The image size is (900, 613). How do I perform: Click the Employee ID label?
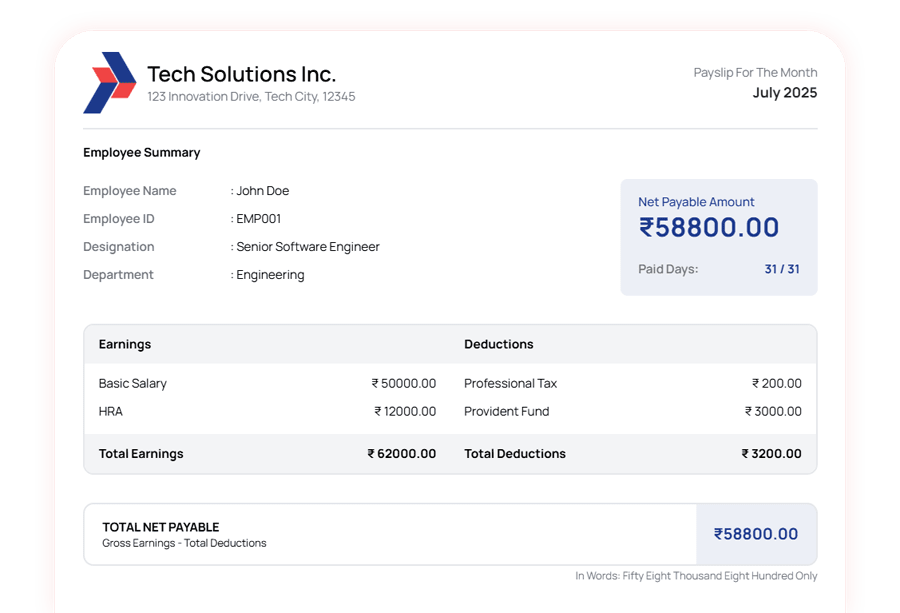[119, 219]
